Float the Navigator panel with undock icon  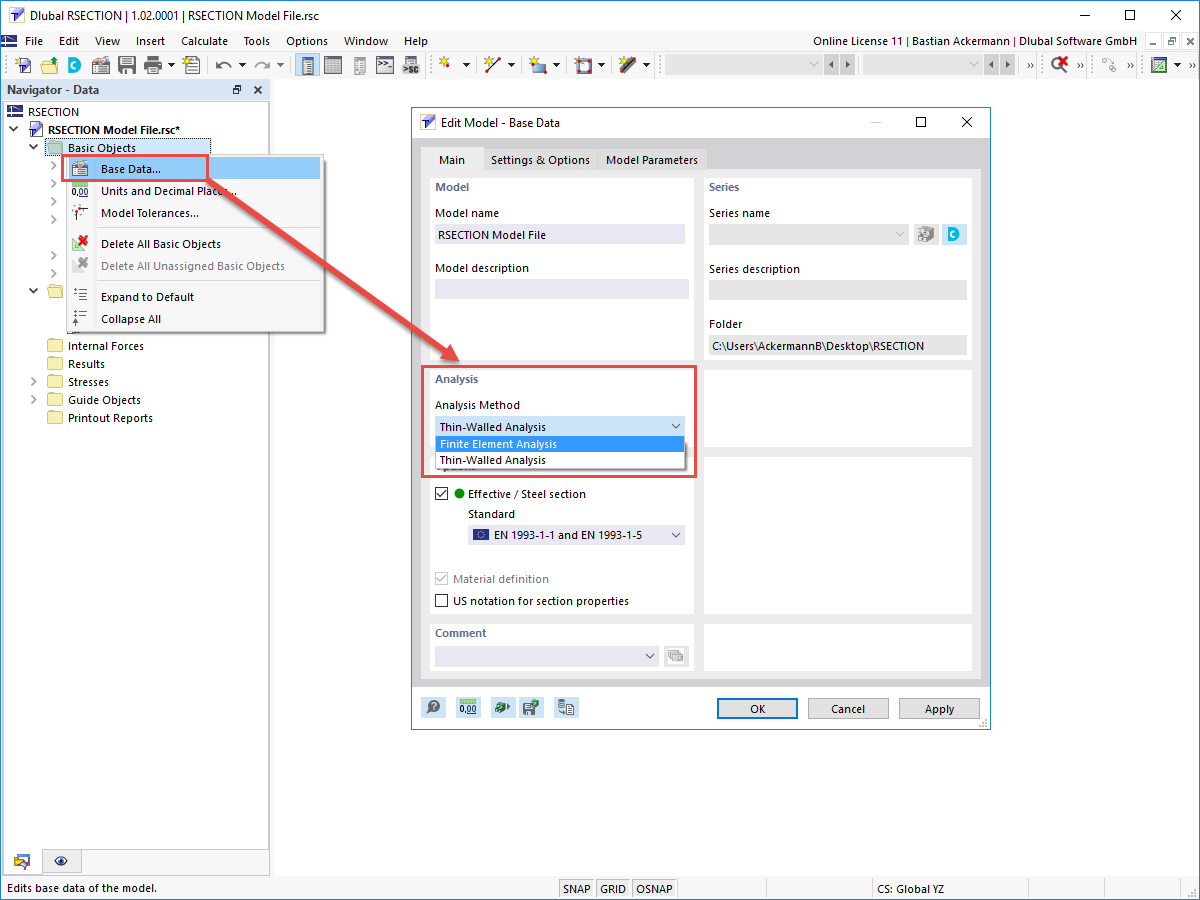click(x=237, y=90)
